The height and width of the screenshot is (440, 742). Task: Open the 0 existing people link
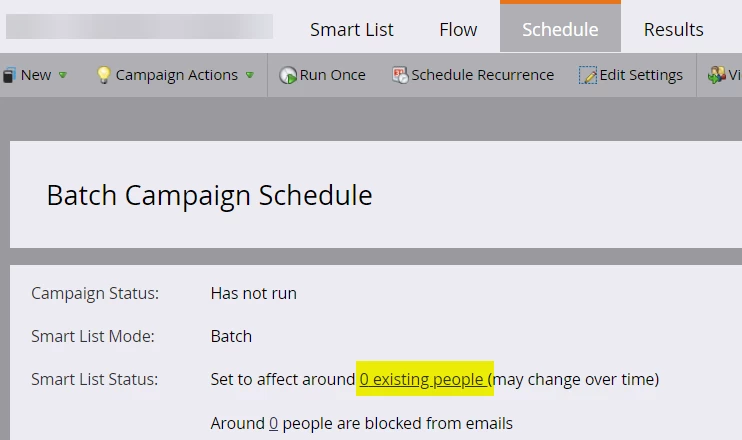pos(422,379)
